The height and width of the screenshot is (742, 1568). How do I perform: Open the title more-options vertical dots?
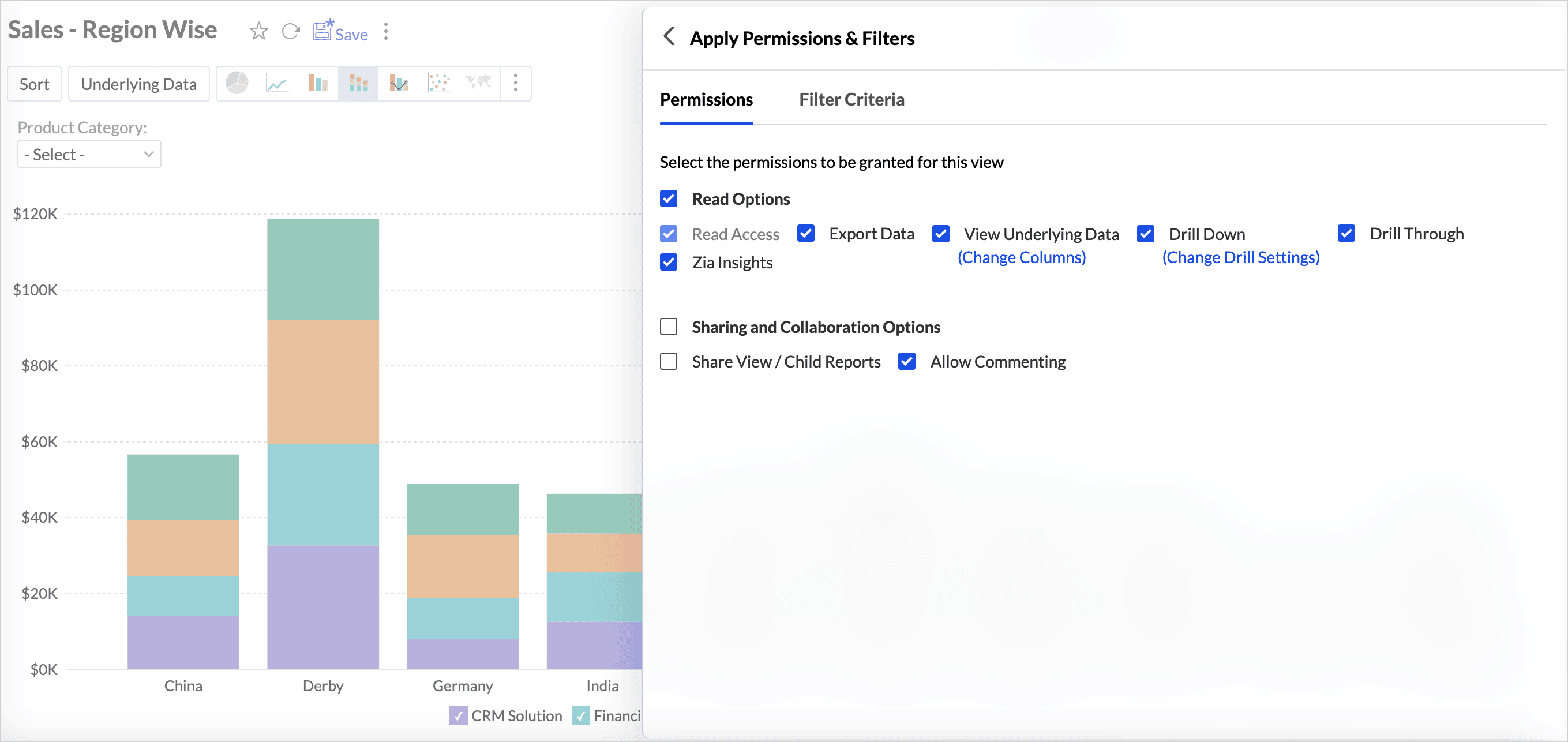386,31
